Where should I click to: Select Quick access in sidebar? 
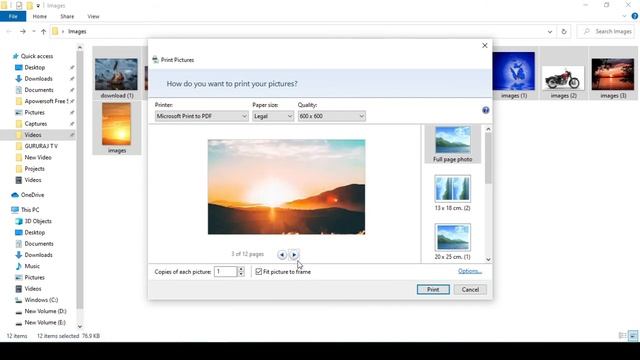[x=37, y=56]
